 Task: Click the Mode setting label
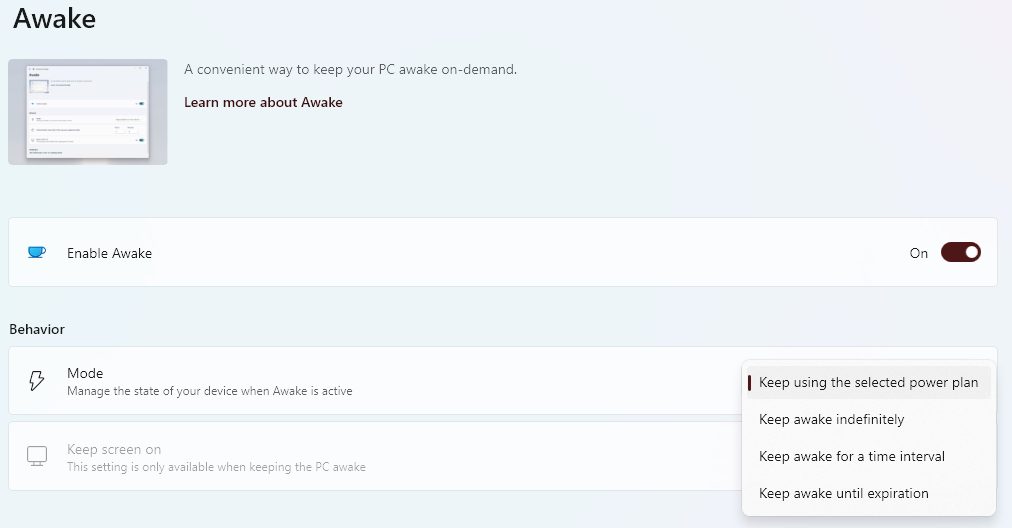click(x=85, y=373)
